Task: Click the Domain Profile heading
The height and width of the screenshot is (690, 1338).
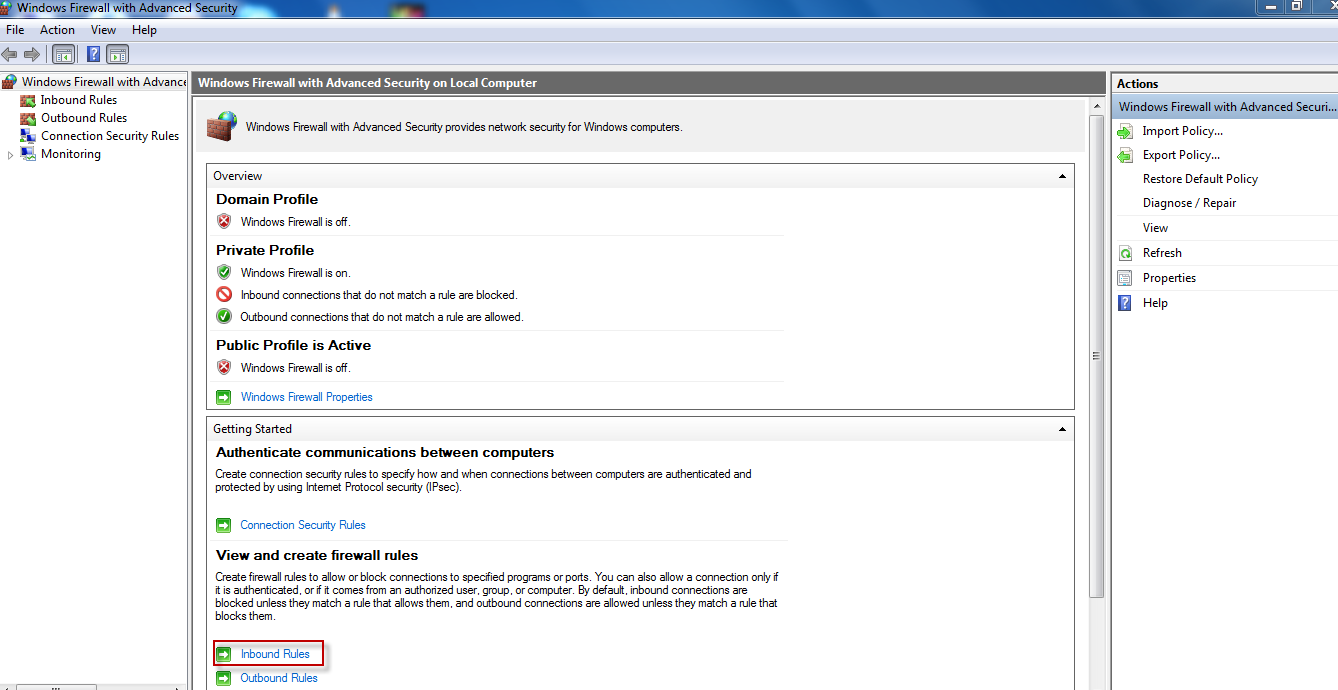Action: [267, 199]
